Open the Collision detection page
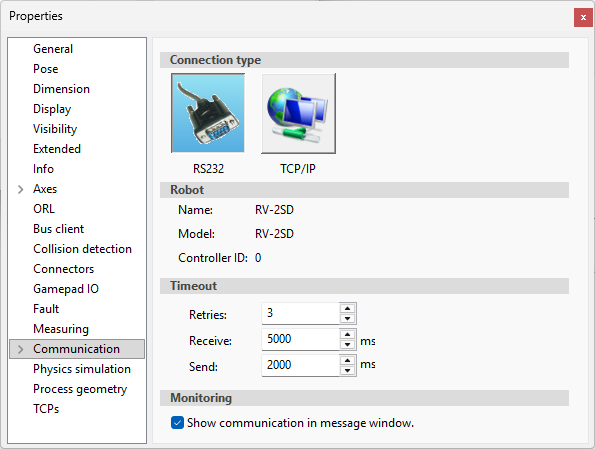Viewport: 595px width, 449px height. click(82, 249)
